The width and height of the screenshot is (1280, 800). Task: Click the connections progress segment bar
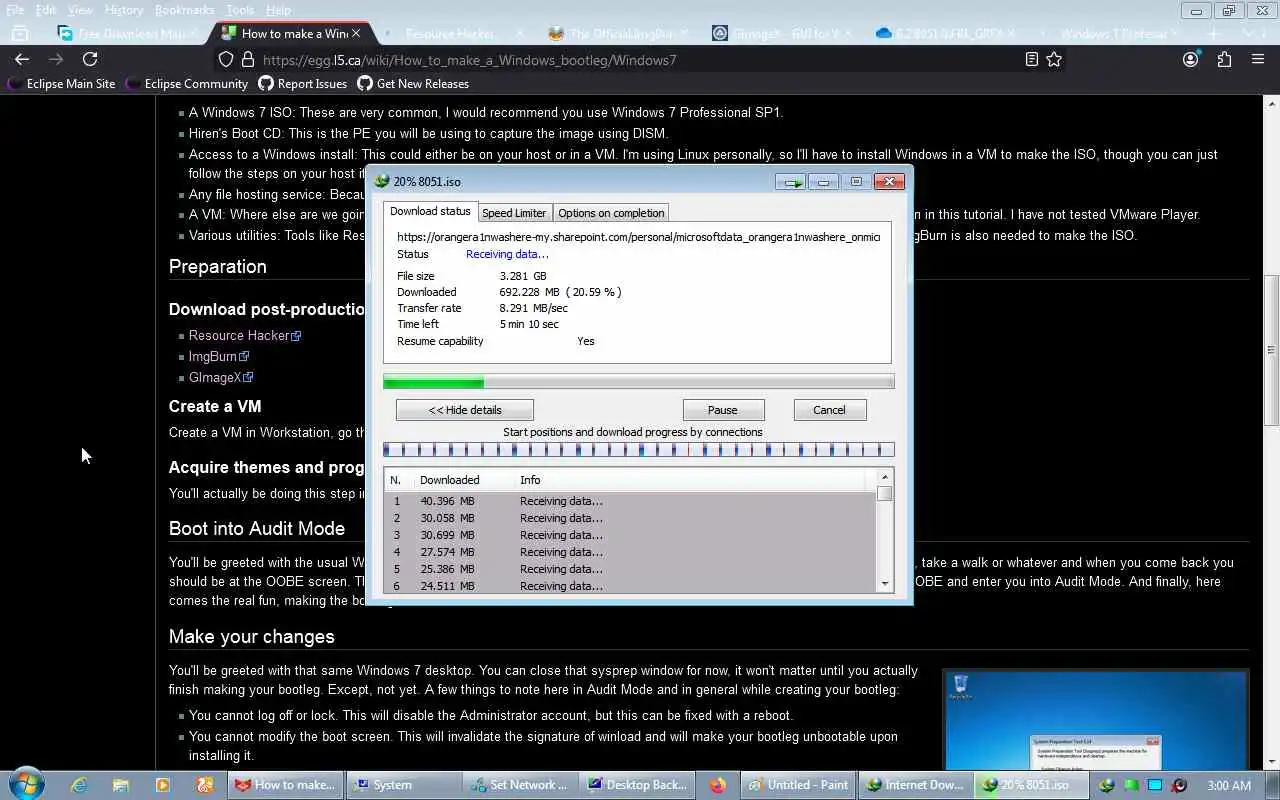(638, 450)
